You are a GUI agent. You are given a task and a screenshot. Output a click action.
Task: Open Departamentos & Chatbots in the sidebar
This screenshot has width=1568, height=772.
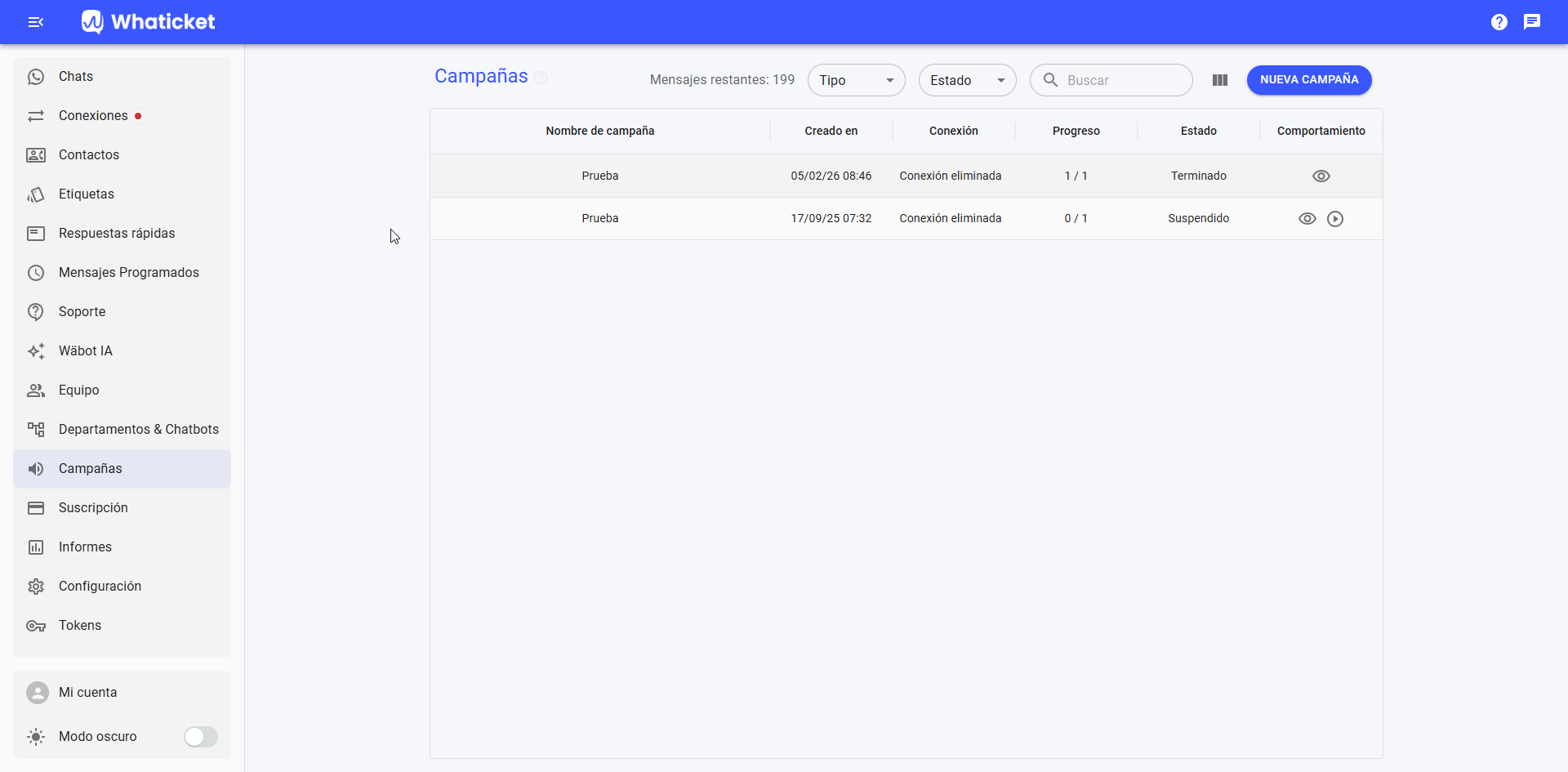tap(122, 430)
